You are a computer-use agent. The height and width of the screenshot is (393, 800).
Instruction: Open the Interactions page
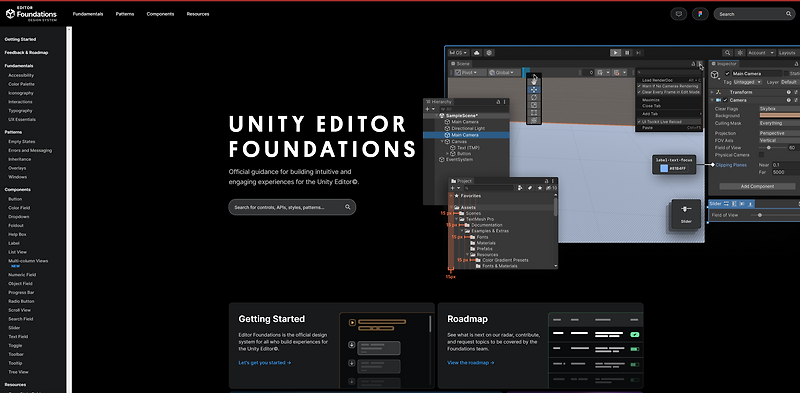[20, 102]
